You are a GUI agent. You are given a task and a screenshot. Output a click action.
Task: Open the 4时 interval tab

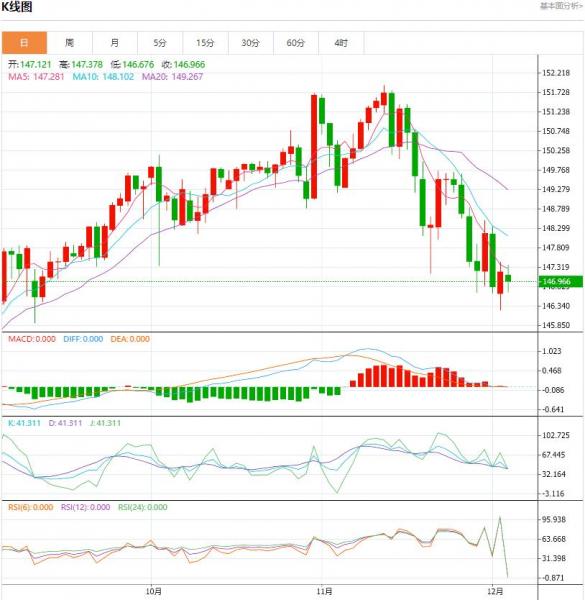pyautogui.click(x=341, y=42)
